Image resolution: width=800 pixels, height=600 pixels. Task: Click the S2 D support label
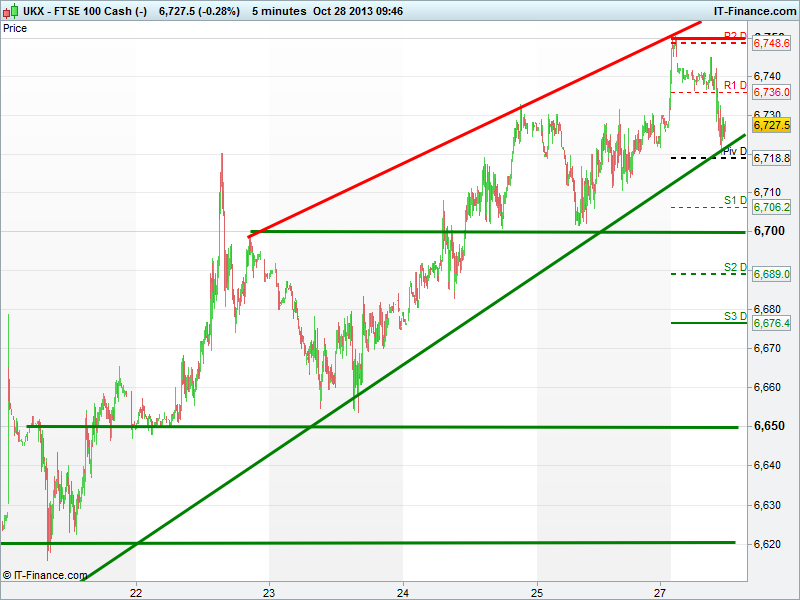click(x=735, y=267)
